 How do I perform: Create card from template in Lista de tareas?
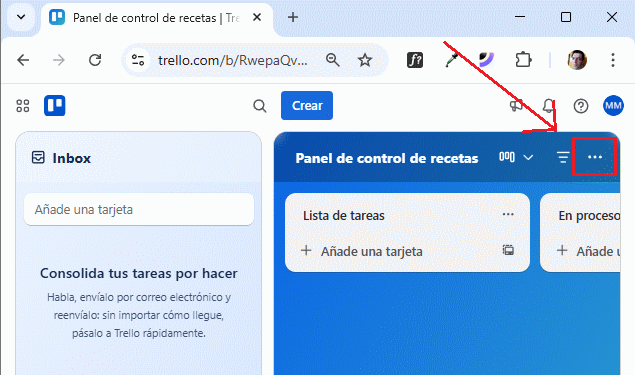508,250
